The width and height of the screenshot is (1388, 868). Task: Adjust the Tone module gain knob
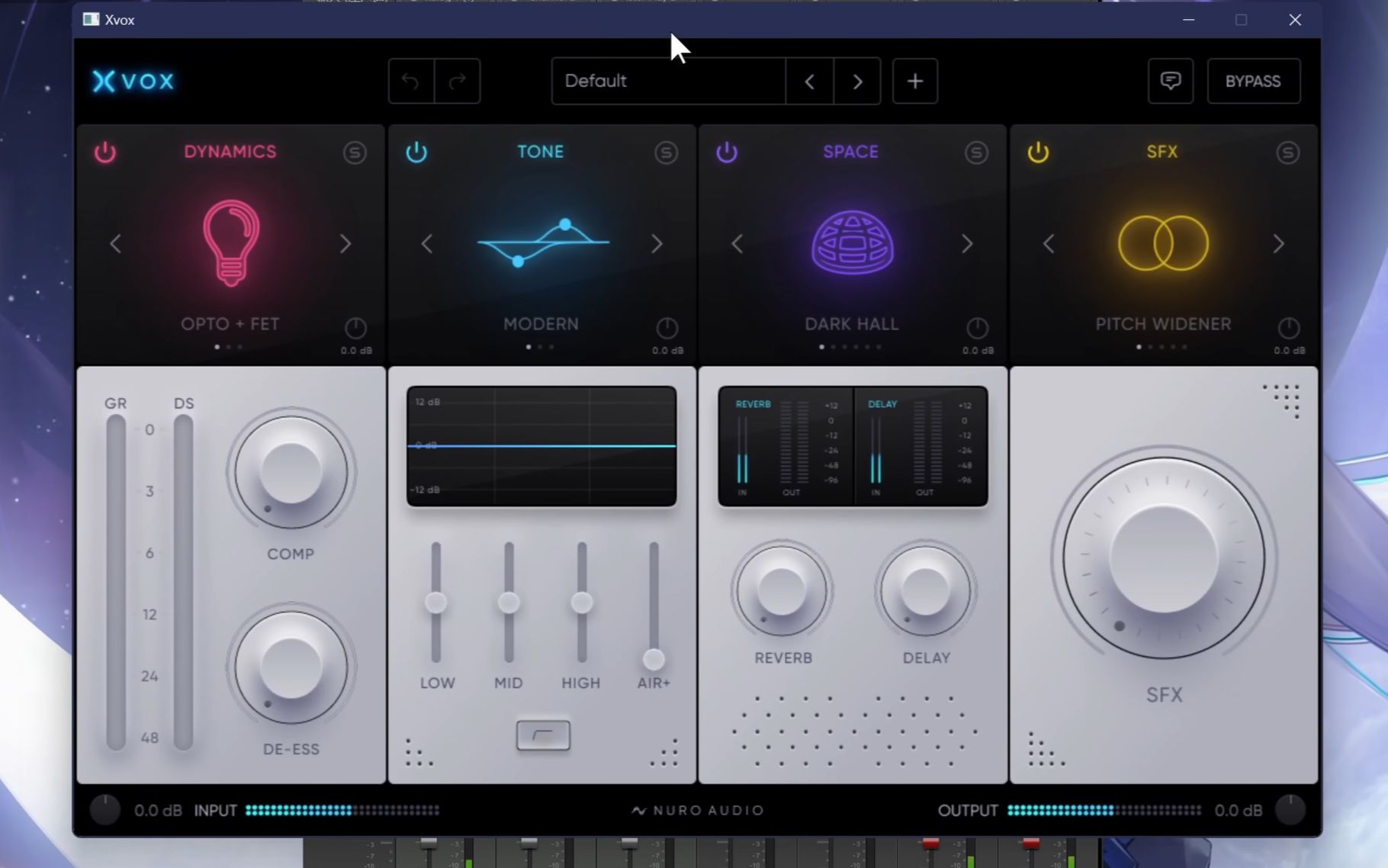[x=667, y=328]
